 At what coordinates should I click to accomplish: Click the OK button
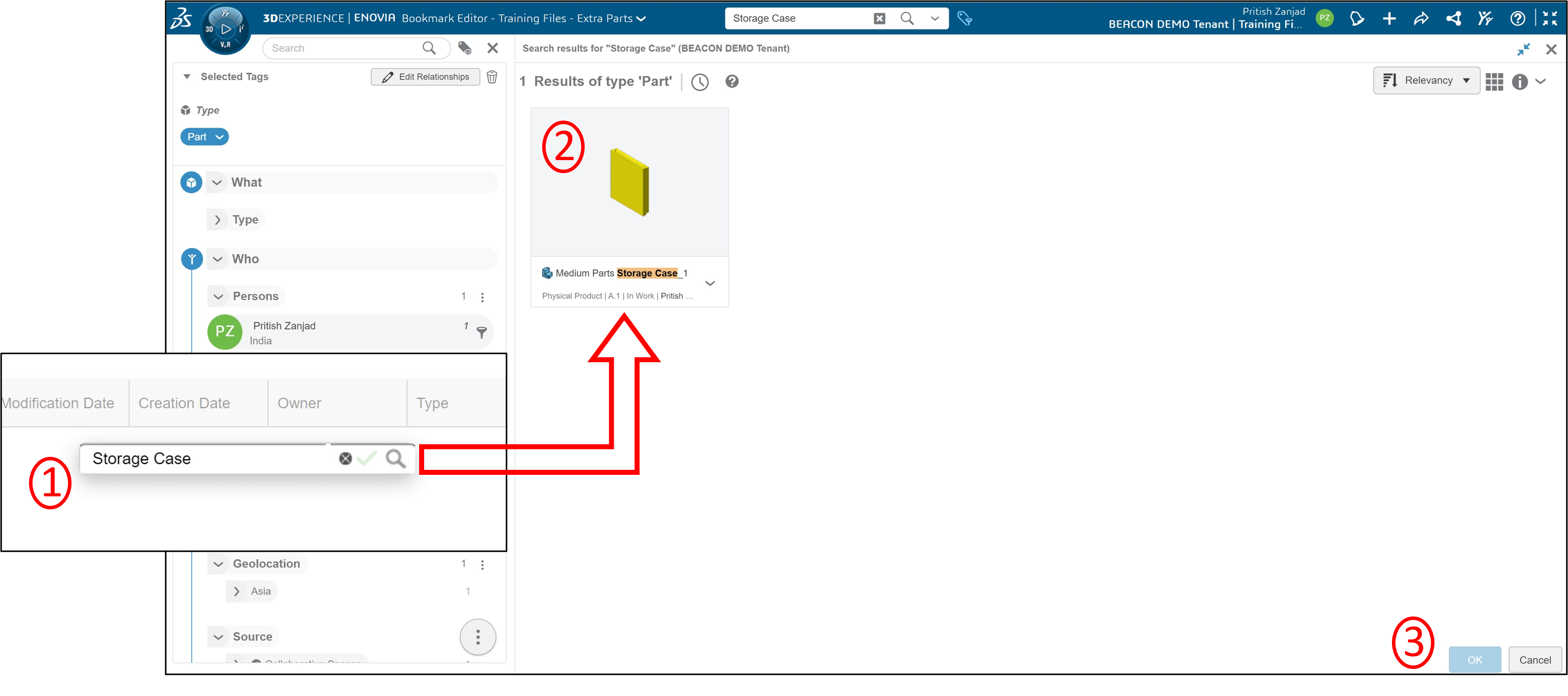(1474, 660)
